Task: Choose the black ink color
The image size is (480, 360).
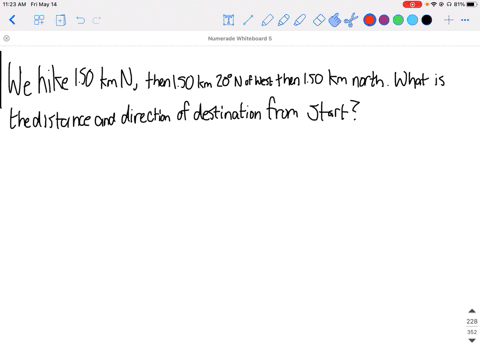Action: pos(427,20)
